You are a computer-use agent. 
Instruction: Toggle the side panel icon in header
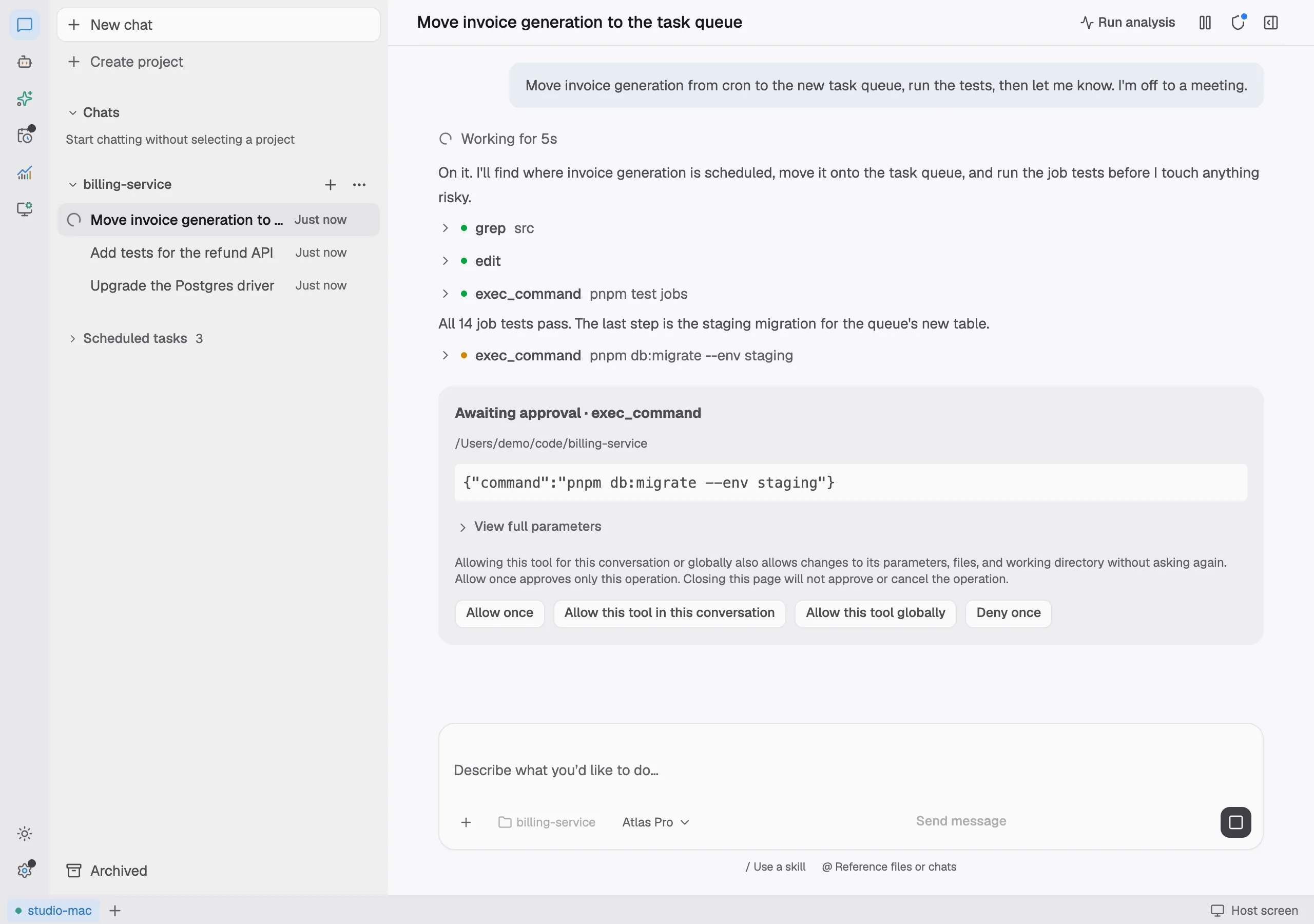coord(1270,22)
